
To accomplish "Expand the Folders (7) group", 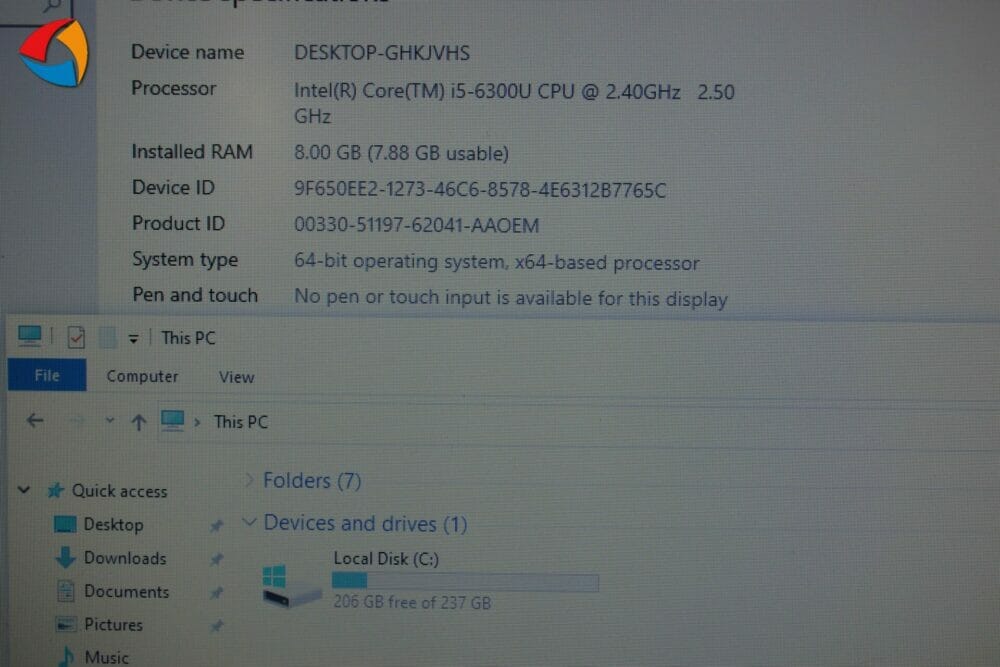I will (249, 480).
